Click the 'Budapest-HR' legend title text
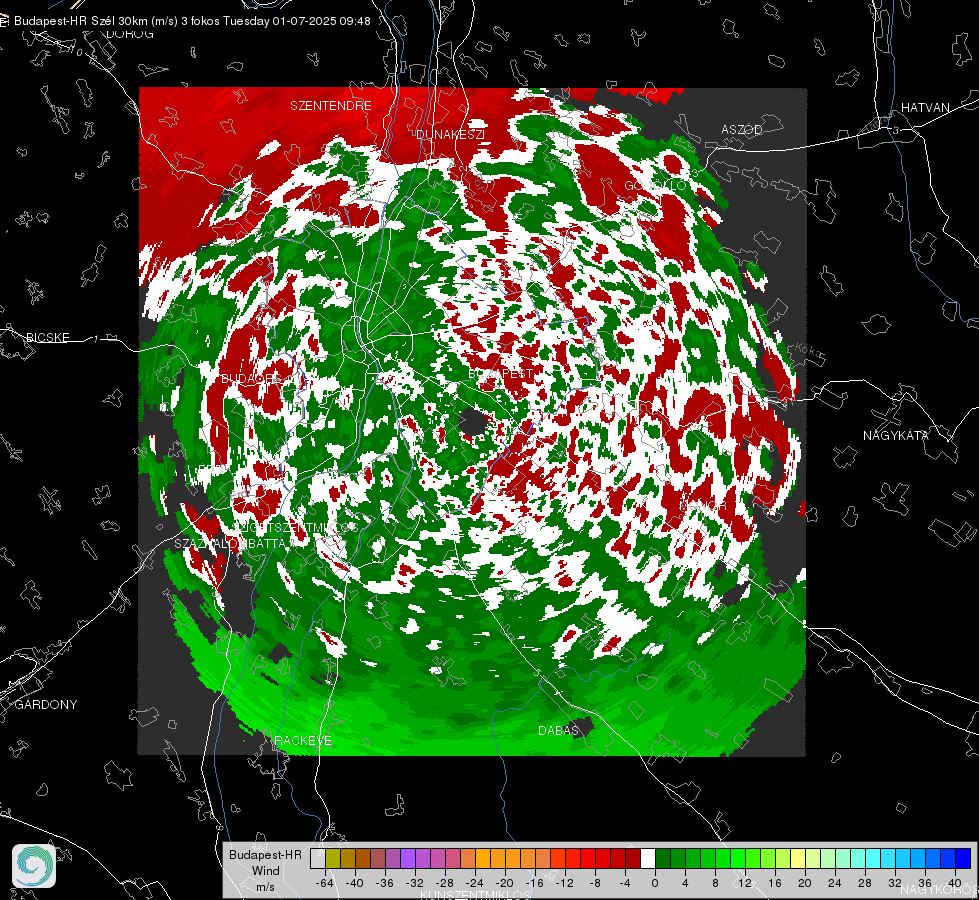979x900 pixels. coord(265,854)
